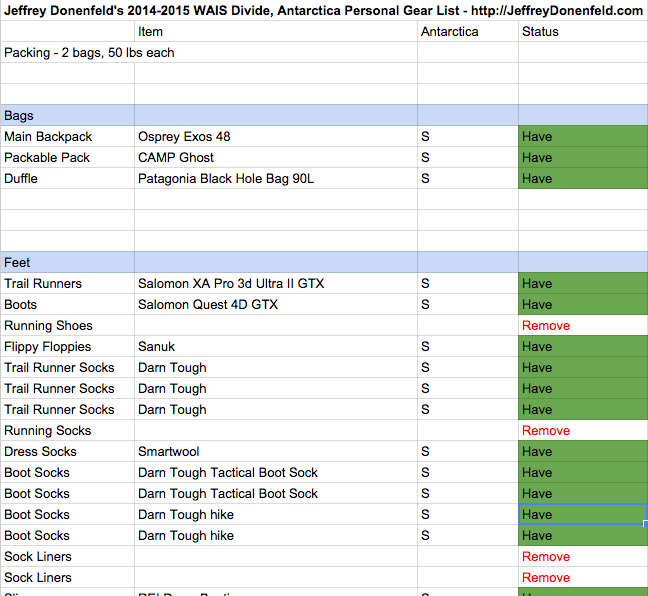Select 'Packing - 2 bags, 50 lbs each' cell
Image resolution: width=648 pixels, height=596 pixels.
pos(209,52)
